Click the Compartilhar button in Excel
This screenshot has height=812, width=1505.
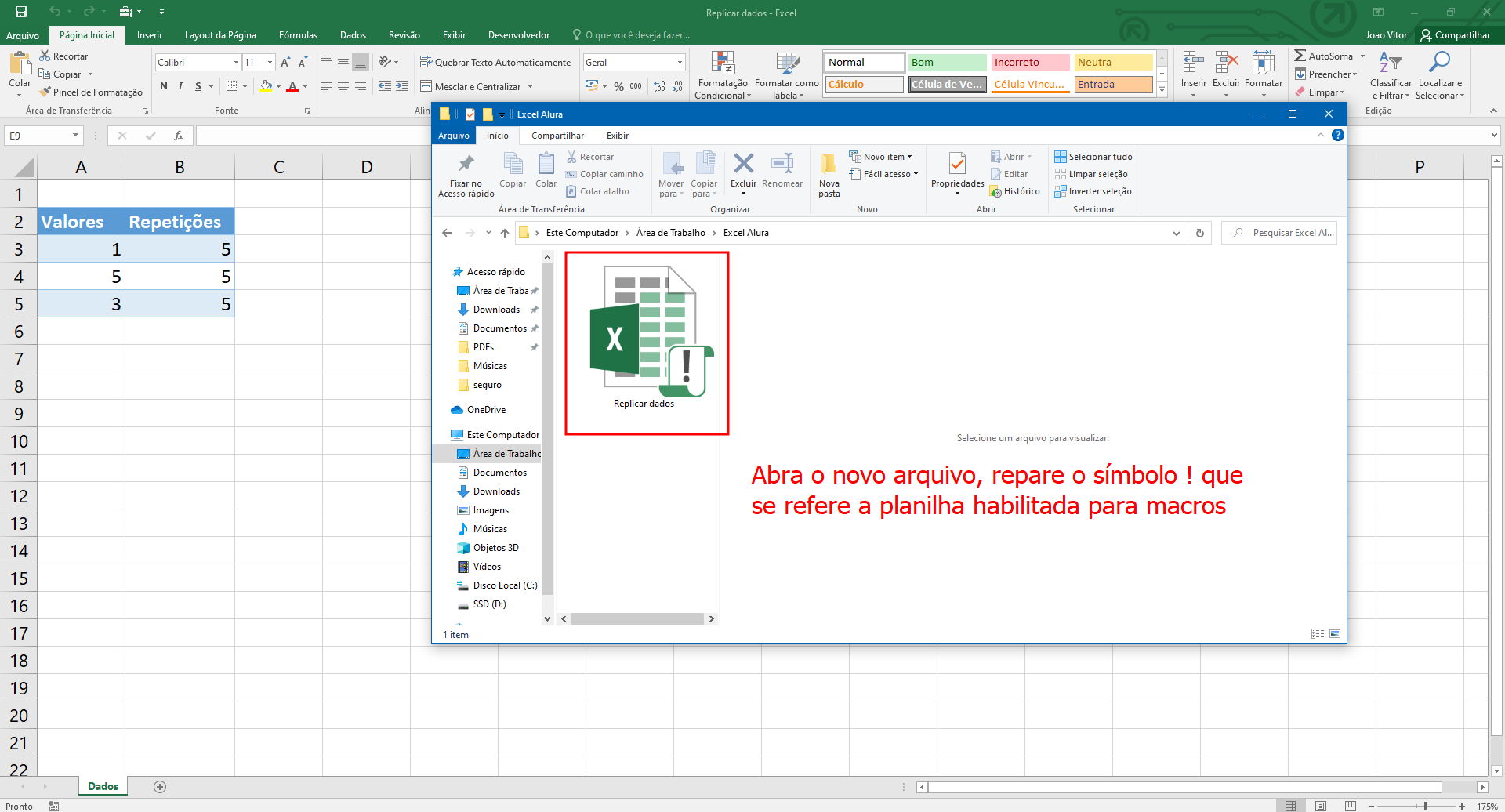(x=1455, y=35)
